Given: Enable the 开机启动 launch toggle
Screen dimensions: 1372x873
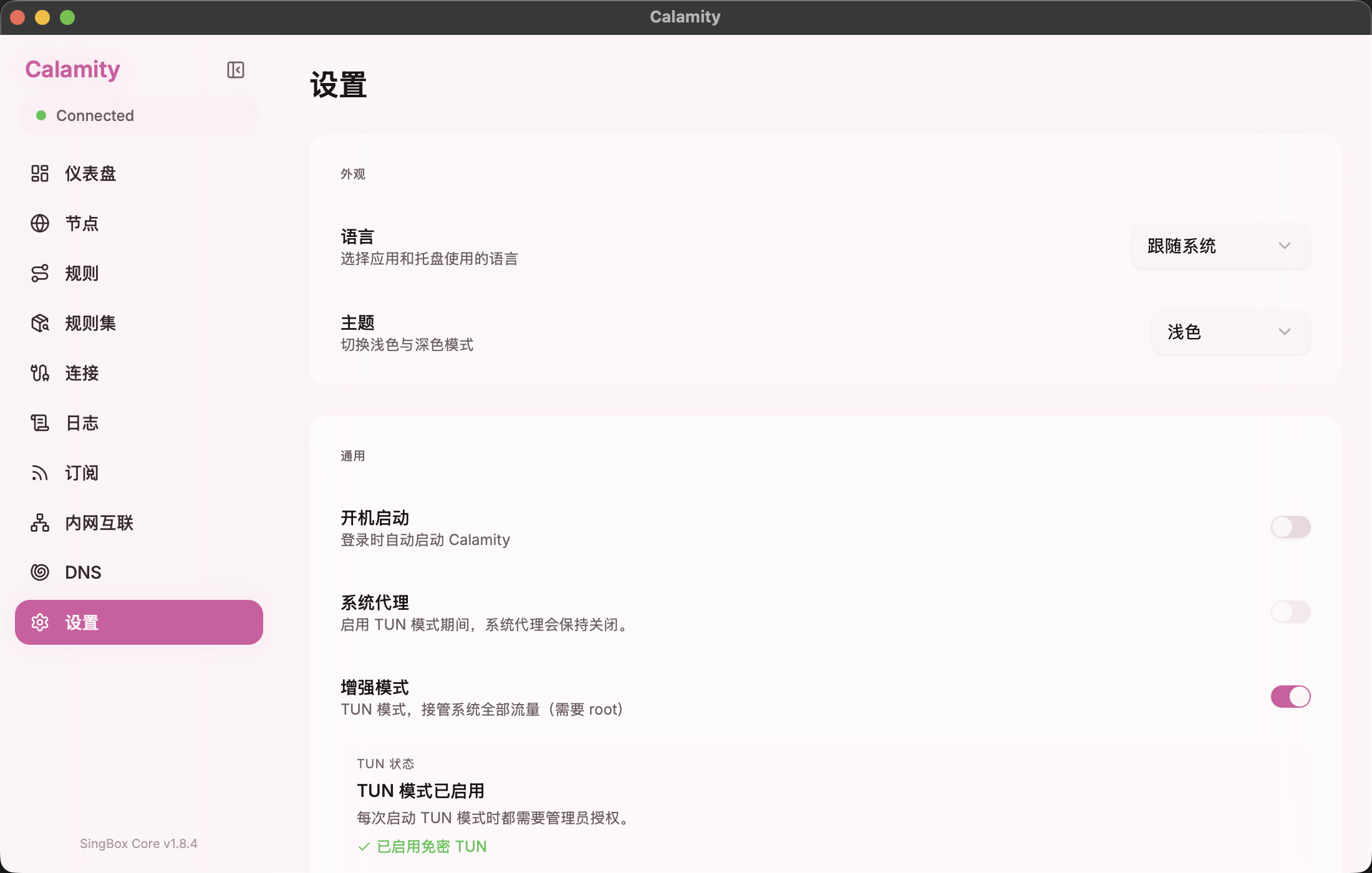Looking at the screenshot, I should 1290,527.
